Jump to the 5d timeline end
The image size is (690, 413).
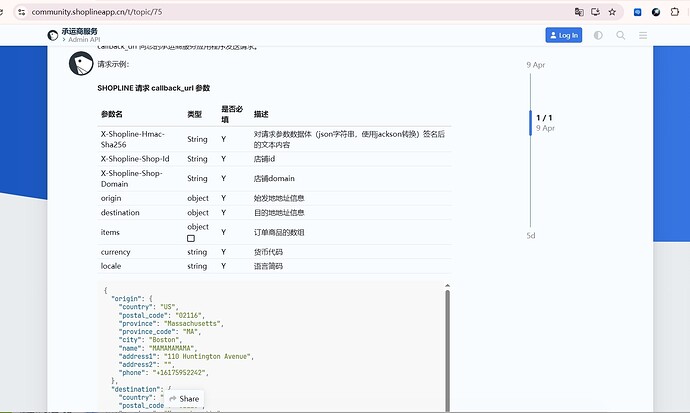[531, 235]
